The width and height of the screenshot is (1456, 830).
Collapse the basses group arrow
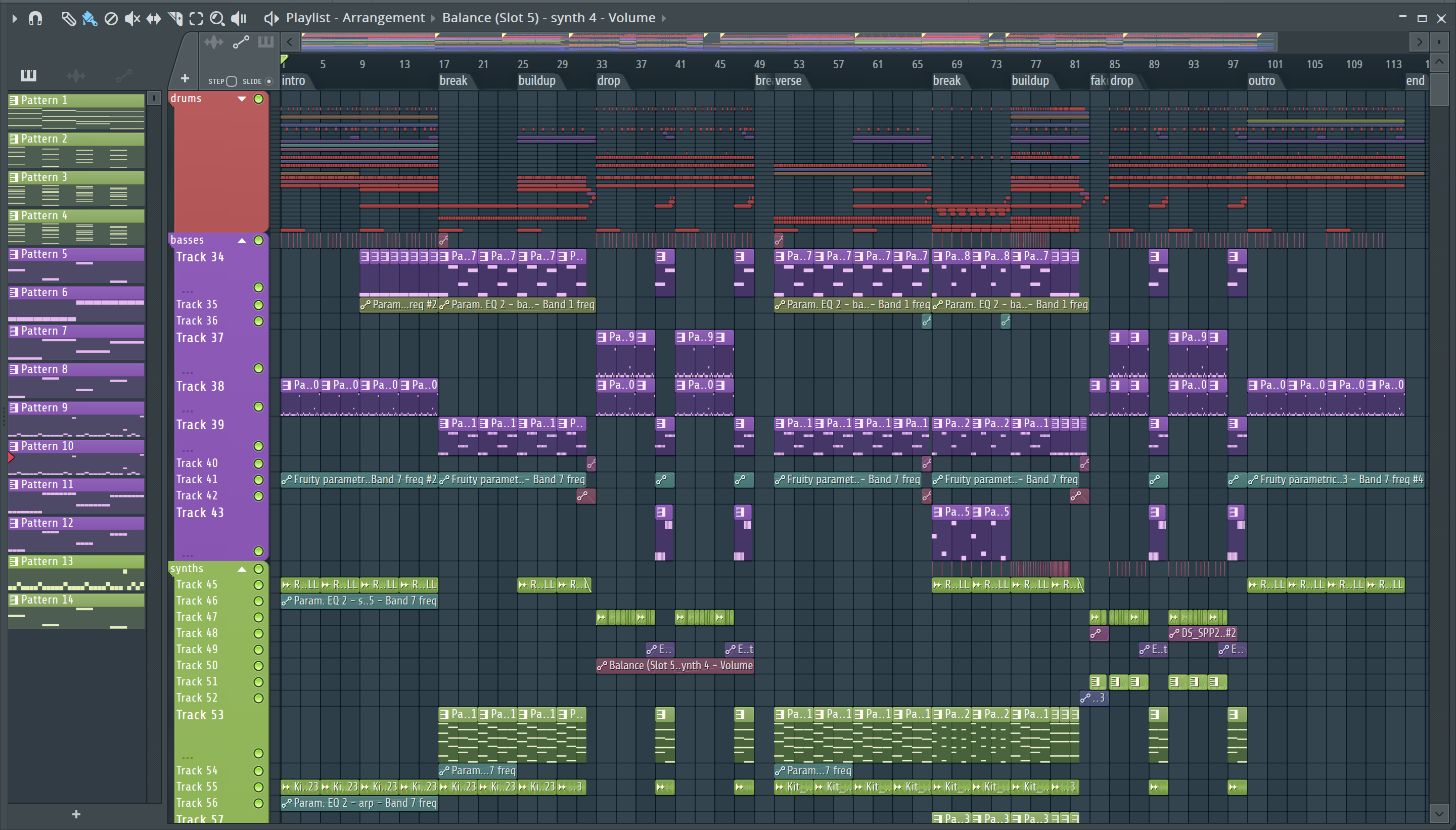tap(242, 240)
